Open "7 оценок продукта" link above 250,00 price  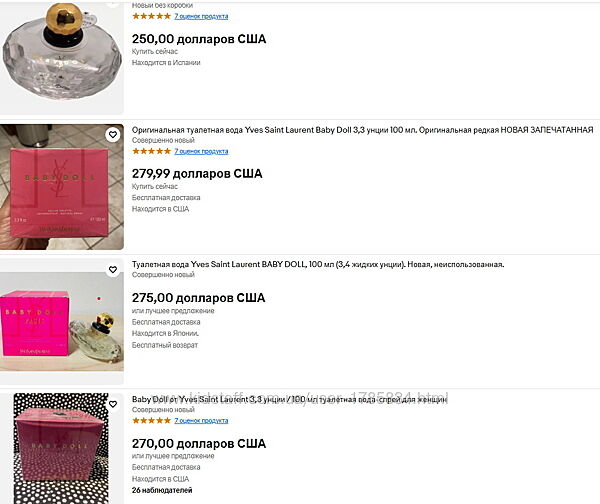pos(201,16)
